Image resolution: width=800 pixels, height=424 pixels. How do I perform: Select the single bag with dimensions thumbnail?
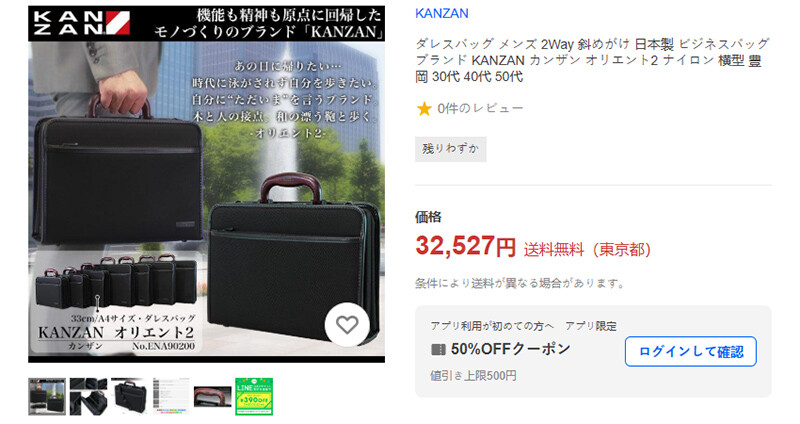(x=130, y=396)
